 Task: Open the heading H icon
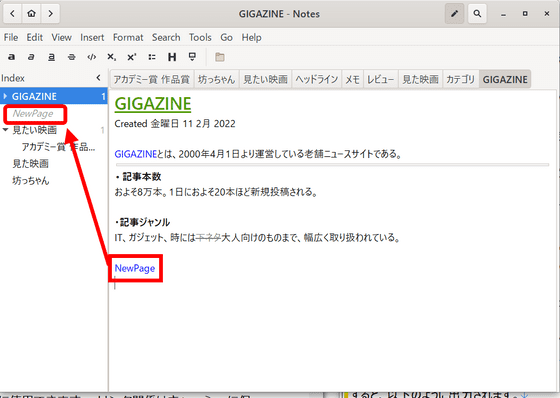pos(172,57)
